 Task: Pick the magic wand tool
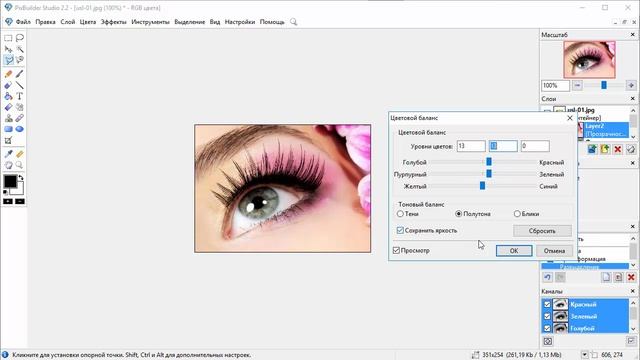click(20, 49)
